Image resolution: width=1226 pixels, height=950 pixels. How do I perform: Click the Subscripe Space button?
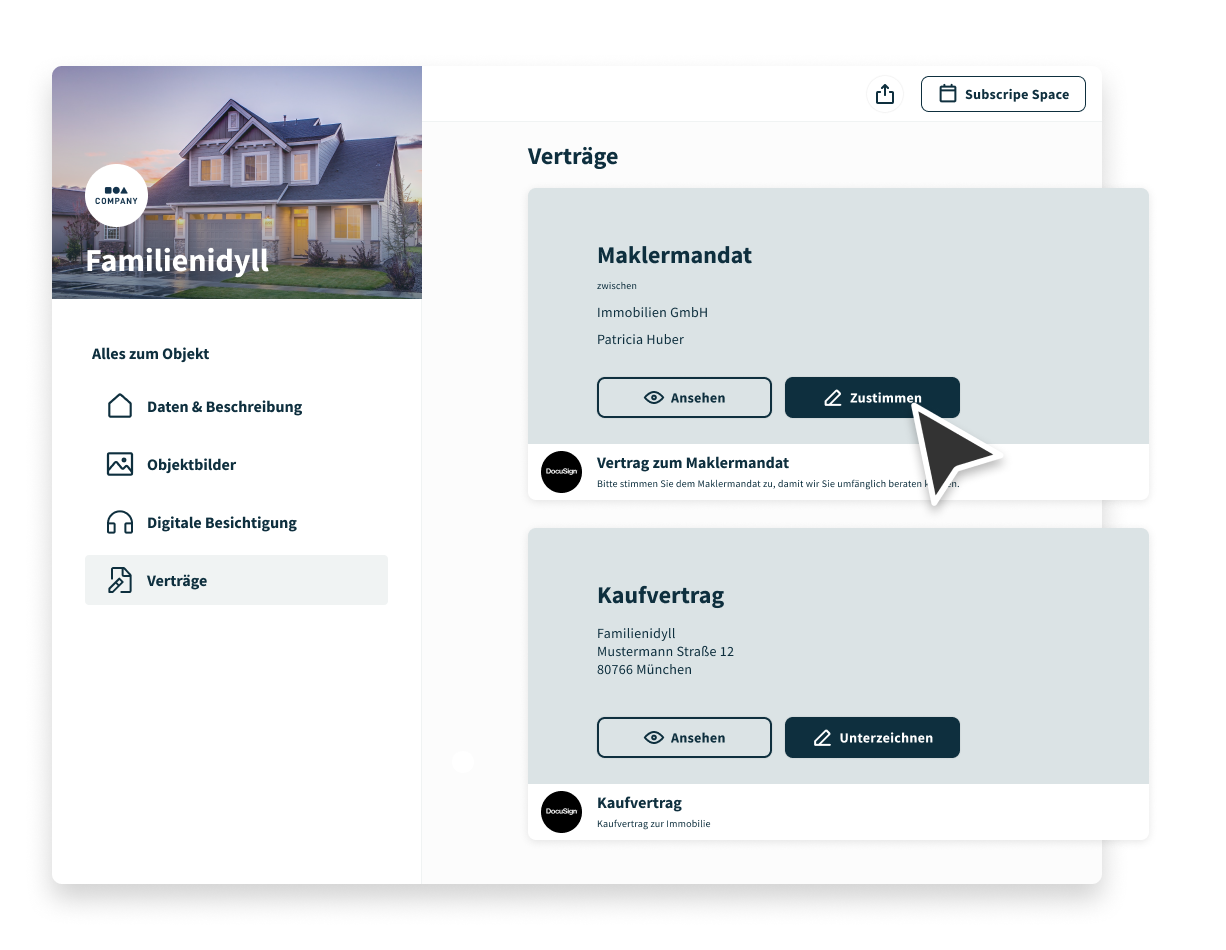(x=1003, y=94)
